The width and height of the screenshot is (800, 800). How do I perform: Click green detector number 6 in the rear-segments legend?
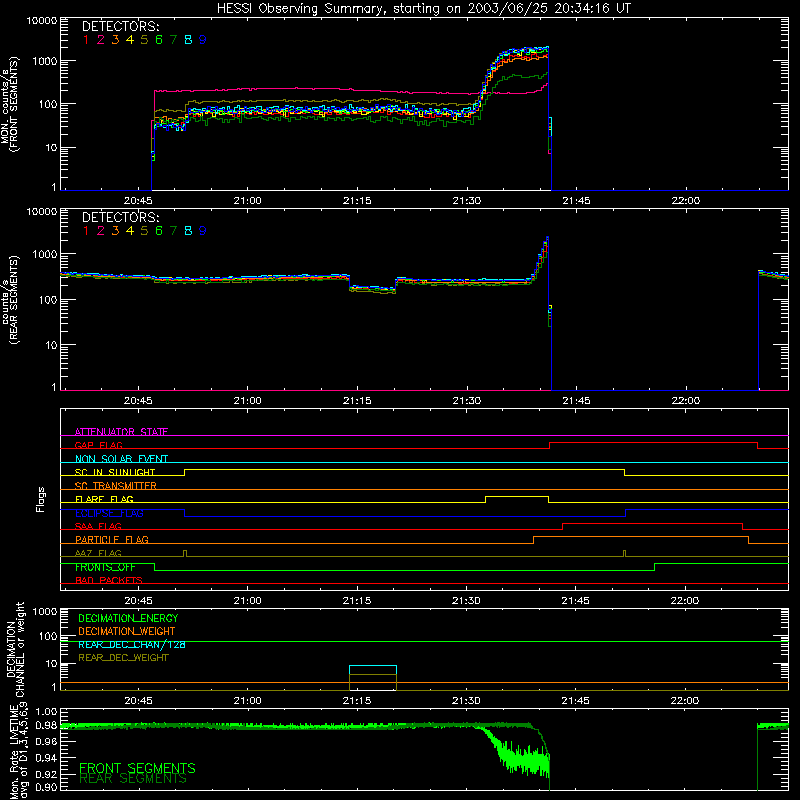(159, 231)
